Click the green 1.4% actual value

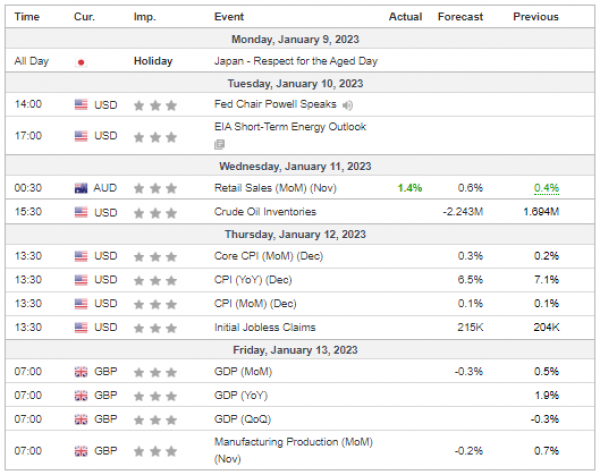click(408, 187)
